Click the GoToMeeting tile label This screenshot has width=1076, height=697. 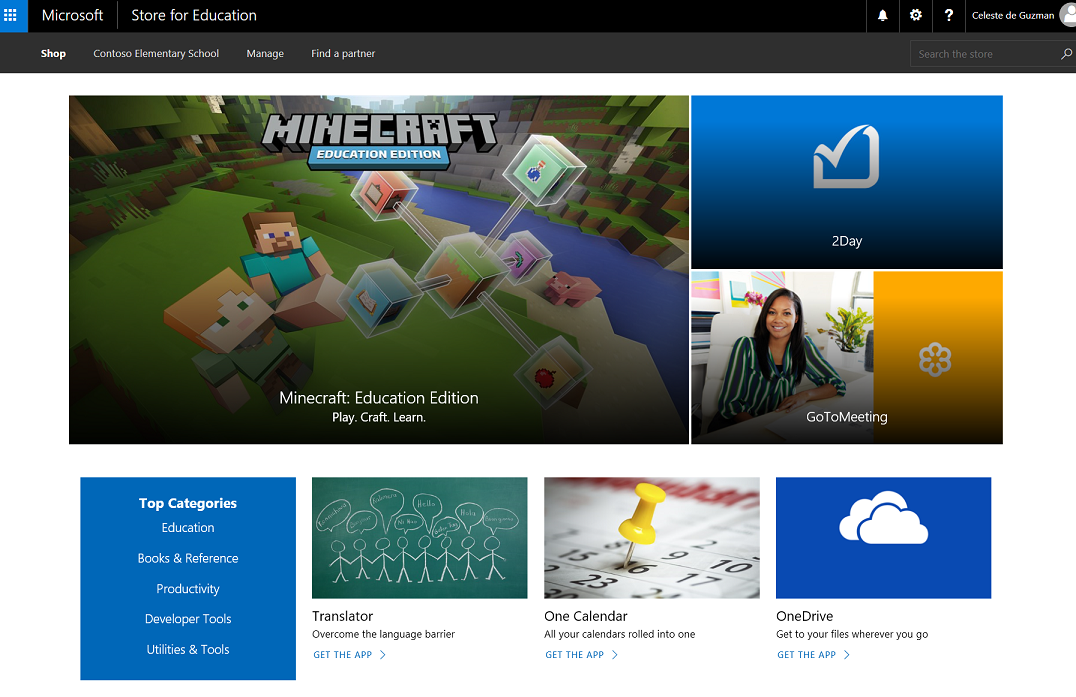pos(846,417)
